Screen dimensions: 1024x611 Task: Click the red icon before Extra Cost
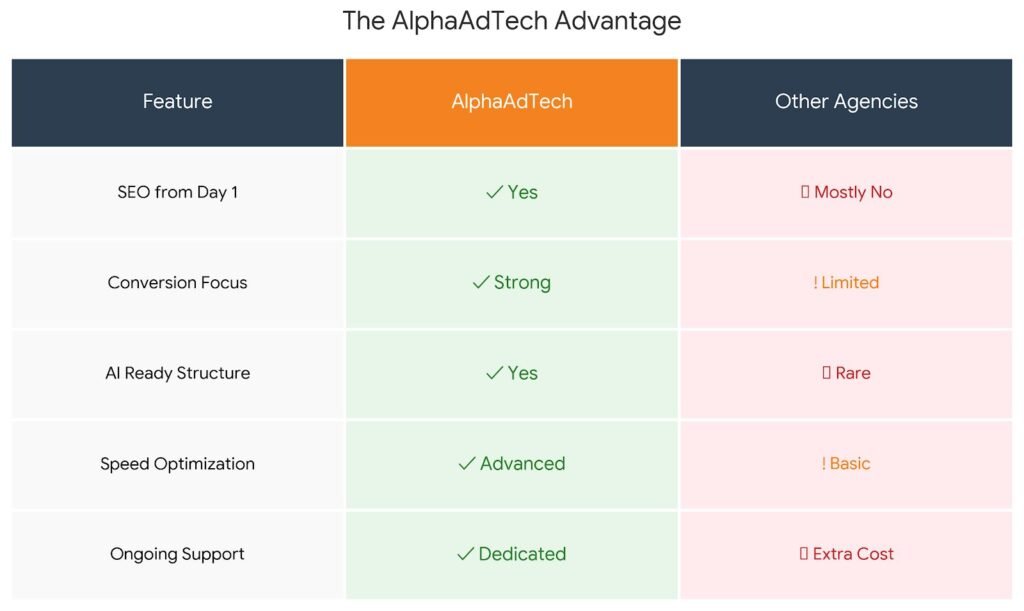click(804, 554)
